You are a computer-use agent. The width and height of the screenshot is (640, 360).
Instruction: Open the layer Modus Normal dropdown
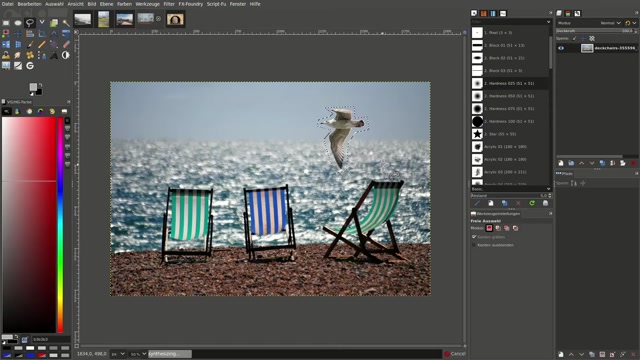(610, 23)
